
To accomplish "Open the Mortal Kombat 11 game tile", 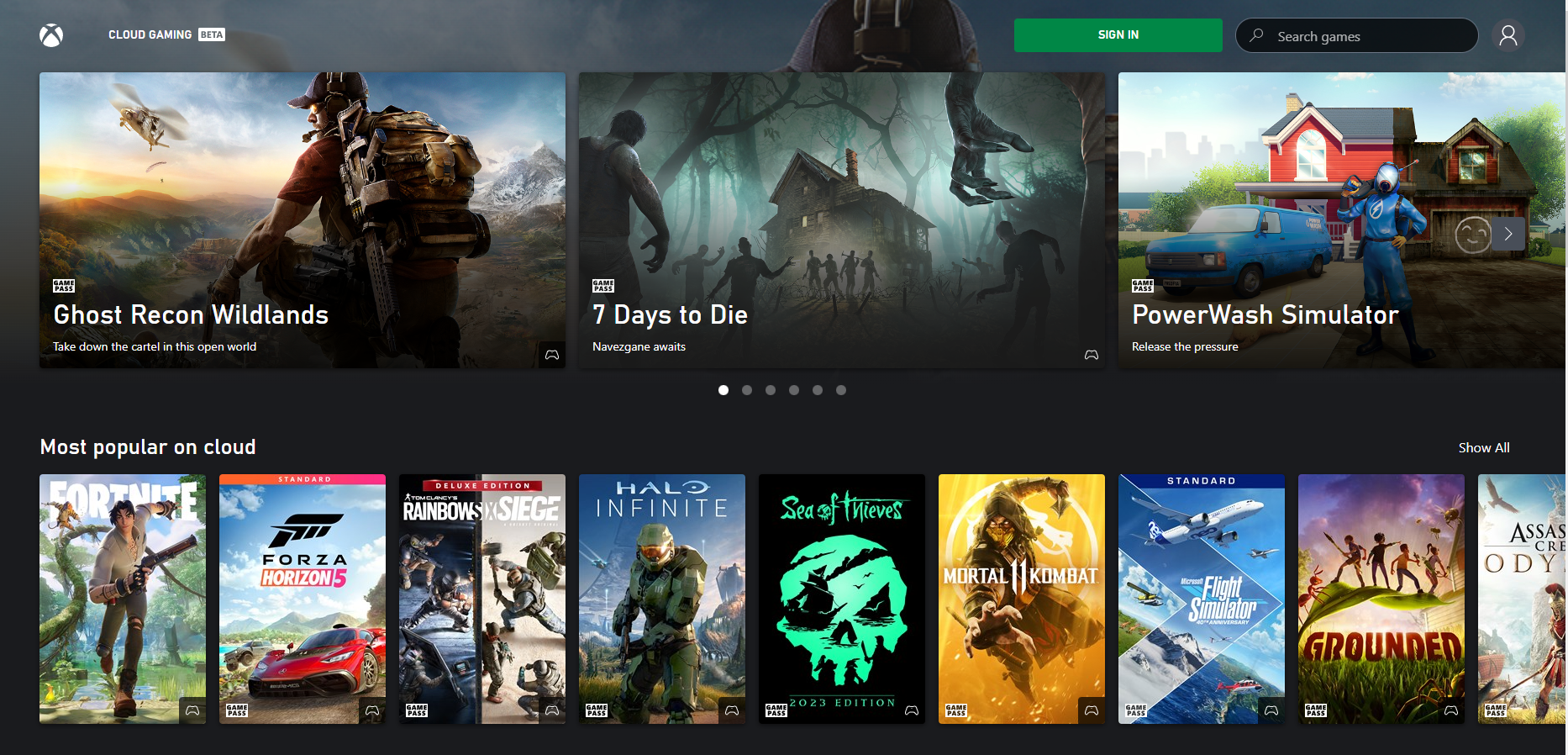I will click(x=1022, y=599).
